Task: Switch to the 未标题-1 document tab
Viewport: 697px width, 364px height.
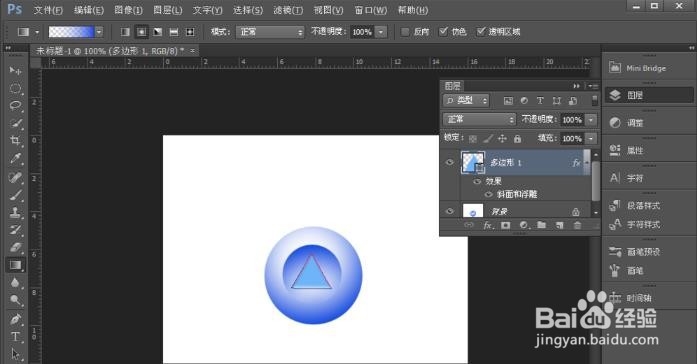Action: point(110,51)
